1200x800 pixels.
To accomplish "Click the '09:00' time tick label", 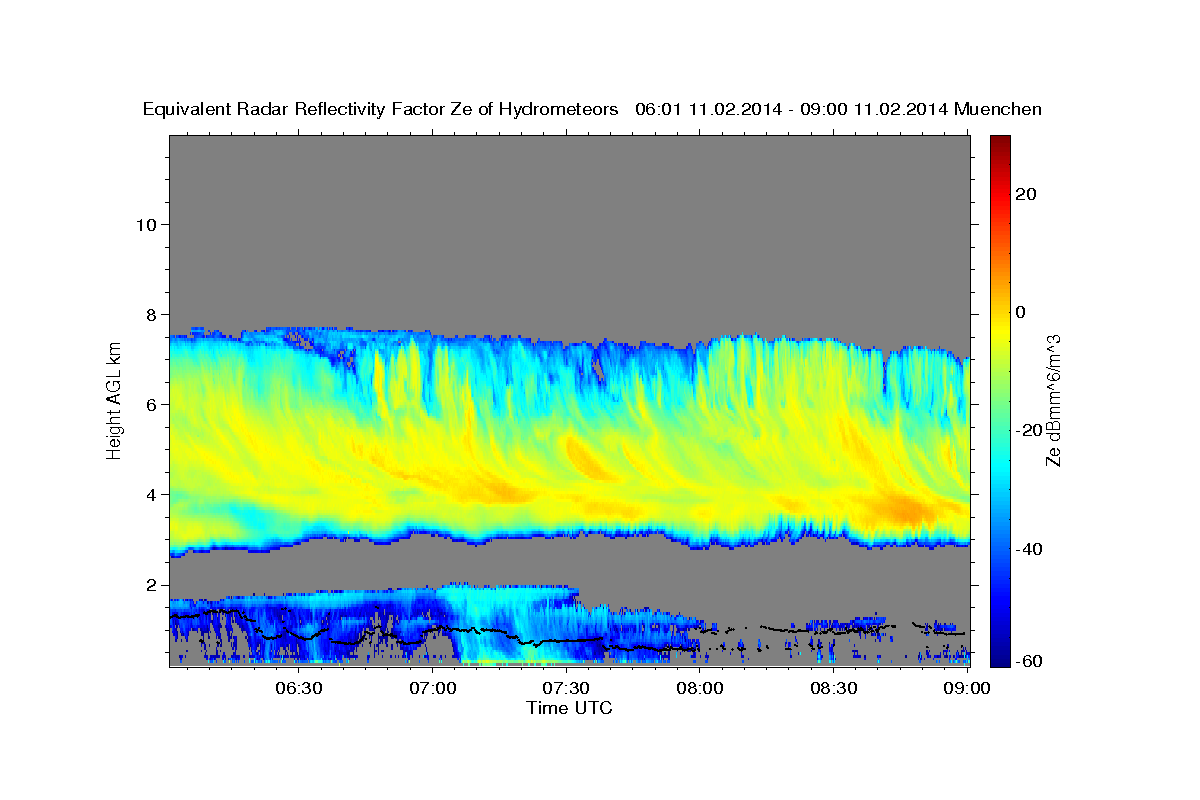I will click(967, 689).
